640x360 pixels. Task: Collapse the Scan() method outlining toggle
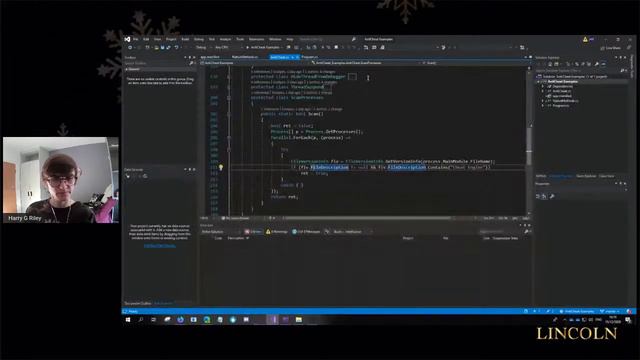pos(229,114)
